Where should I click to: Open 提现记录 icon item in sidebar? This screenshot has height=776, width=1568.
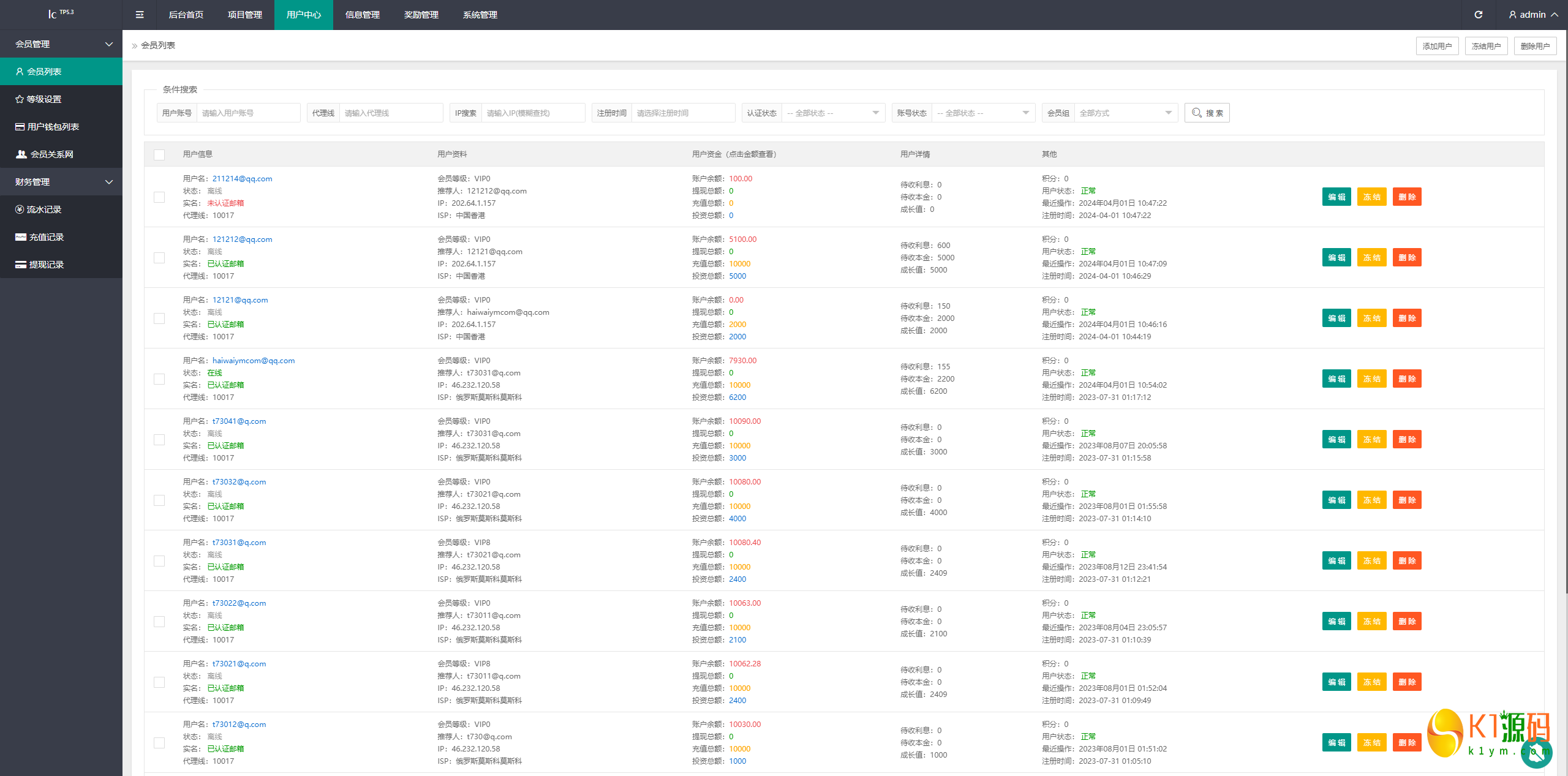tap(21, 265)
